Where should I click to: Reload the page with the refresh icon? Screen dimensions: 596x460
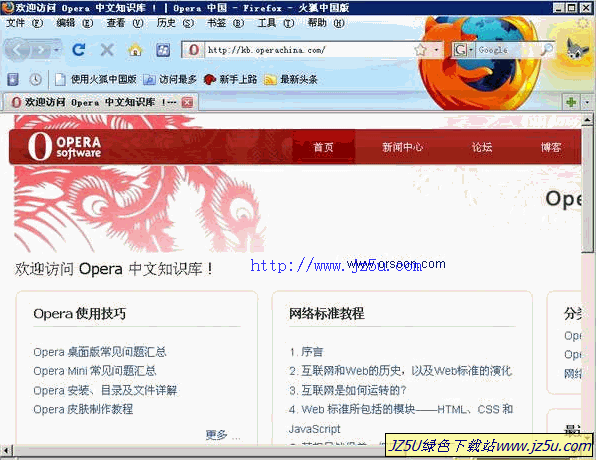point(79,50)
